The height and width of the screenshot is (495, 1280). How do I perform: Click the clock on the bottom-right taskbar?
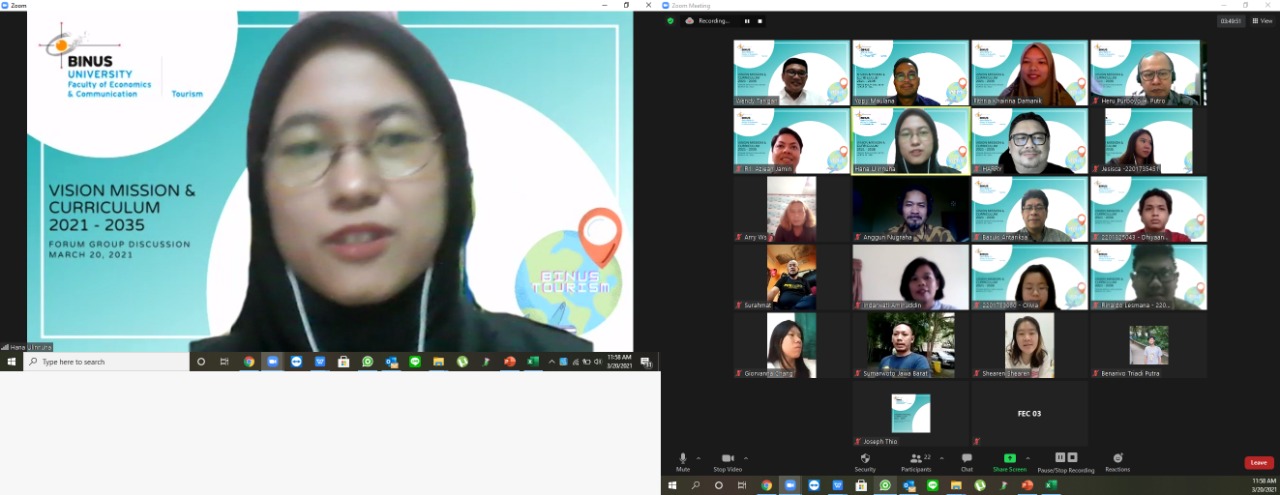(1263, 485)
